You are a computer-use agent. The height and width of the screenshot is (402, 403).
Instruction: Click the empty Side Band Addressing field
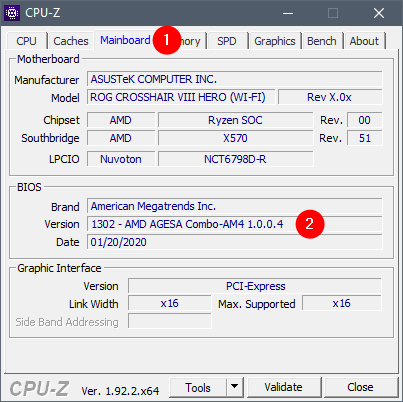[170, 321]
